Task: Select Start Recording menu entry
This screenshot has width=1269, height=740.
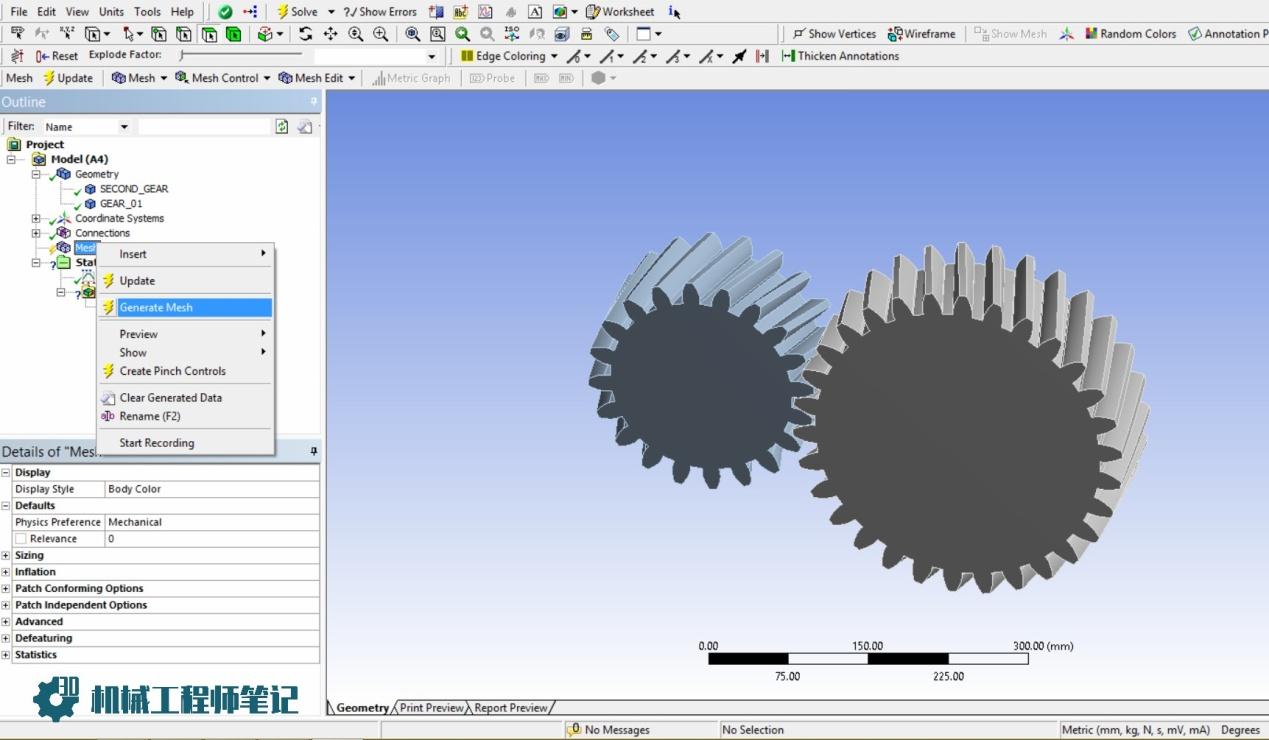Action: pos(185,443)
